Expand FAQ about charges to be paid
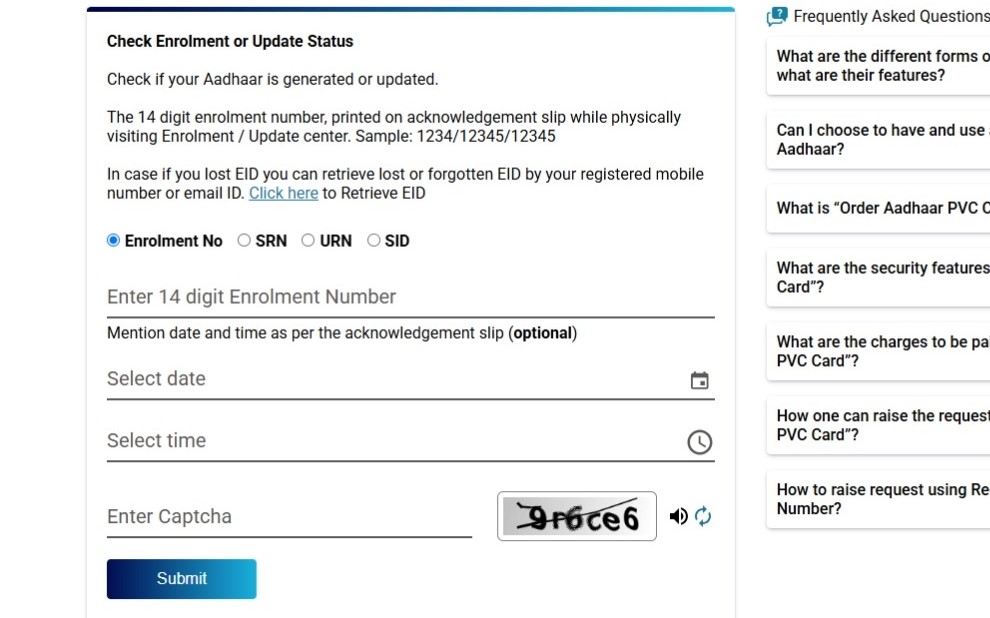The height and width of the screenshot is (618, 990). 878,351
